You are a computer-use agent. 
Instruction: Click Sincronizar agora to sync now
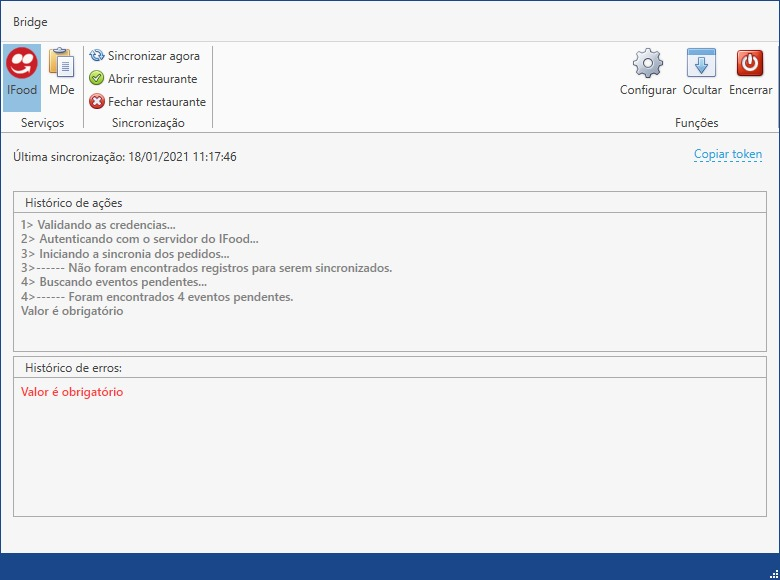(x=144, y=56)
